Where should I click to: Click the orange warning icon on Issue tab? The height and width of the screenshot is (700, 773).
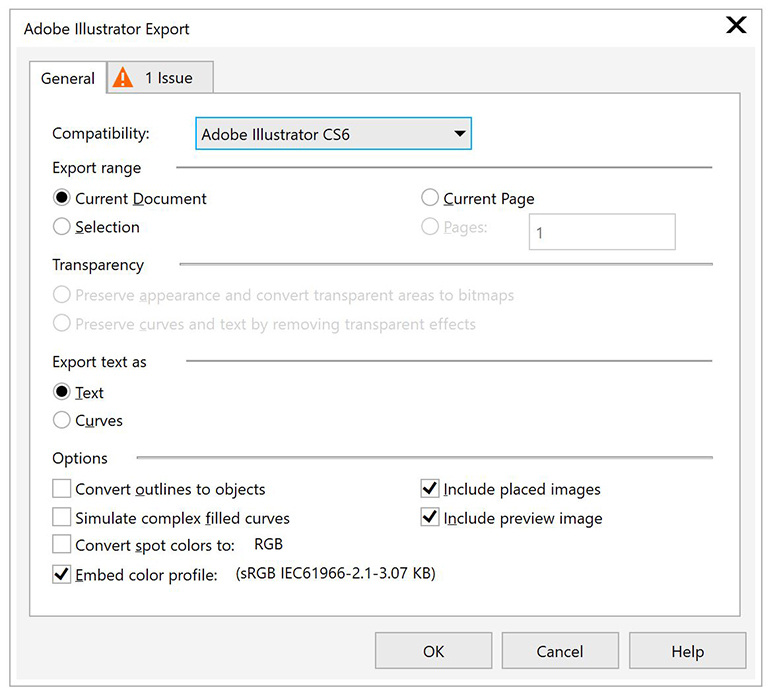123,78
